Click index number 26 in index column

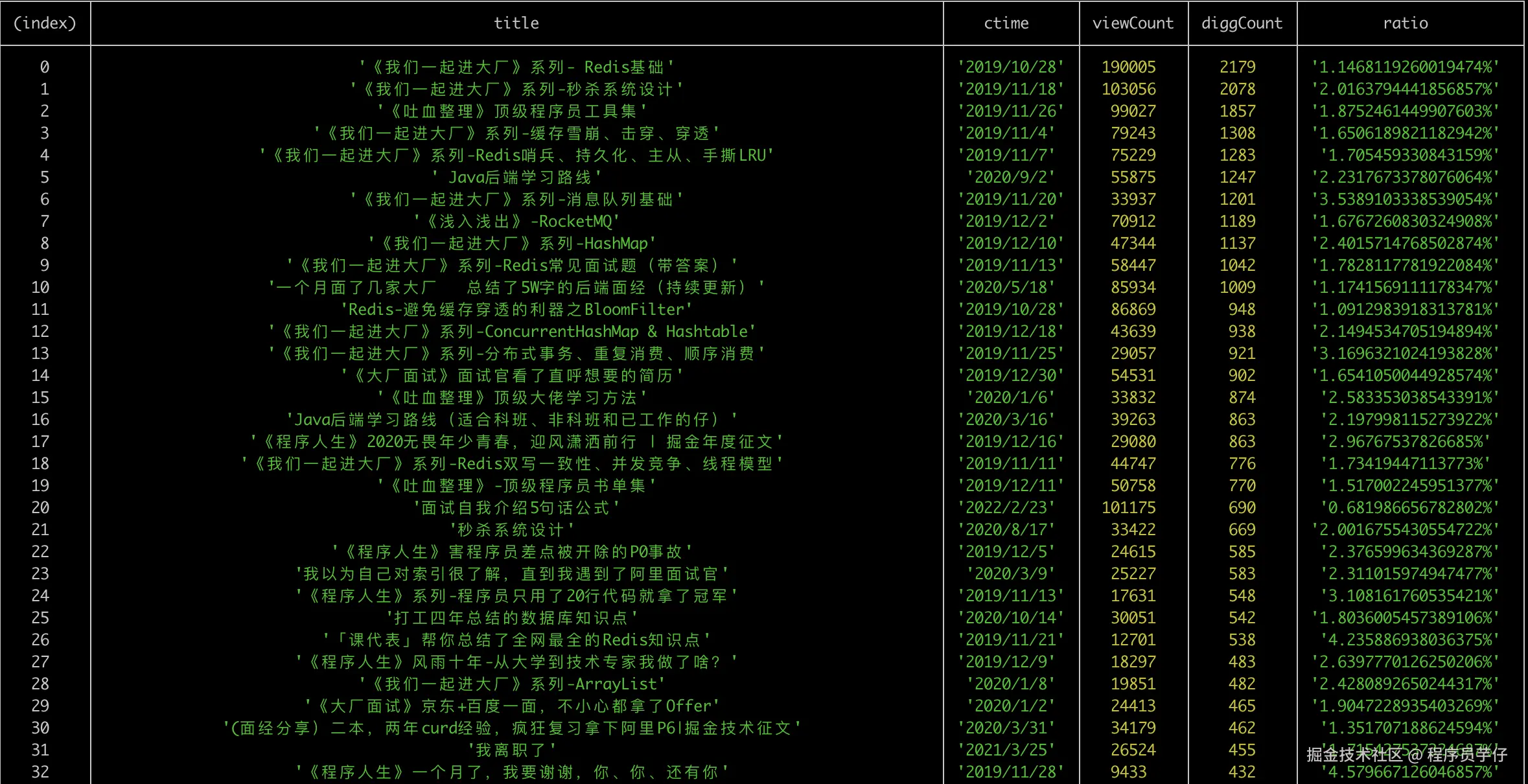pos(40,640)
